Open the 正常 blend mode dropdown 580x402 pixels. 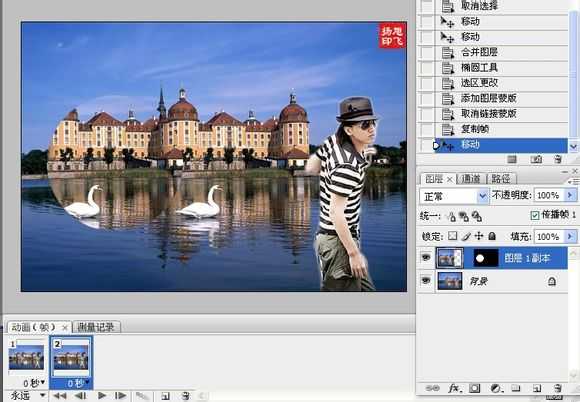(454, 196)
